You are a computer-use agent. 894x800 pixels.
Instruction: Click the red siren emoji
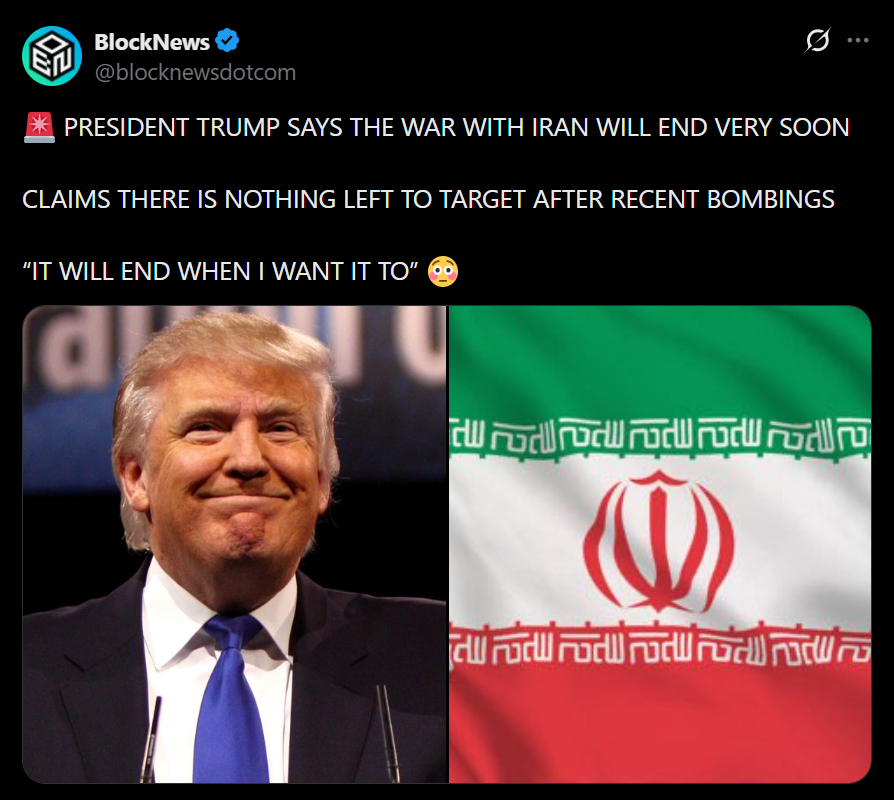[39, 127]
